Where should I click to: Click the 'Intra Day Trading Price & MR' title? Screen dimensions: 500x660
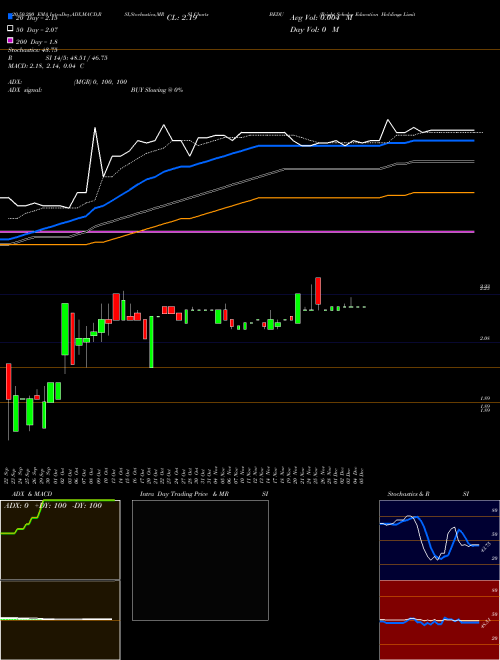(184, 494)
